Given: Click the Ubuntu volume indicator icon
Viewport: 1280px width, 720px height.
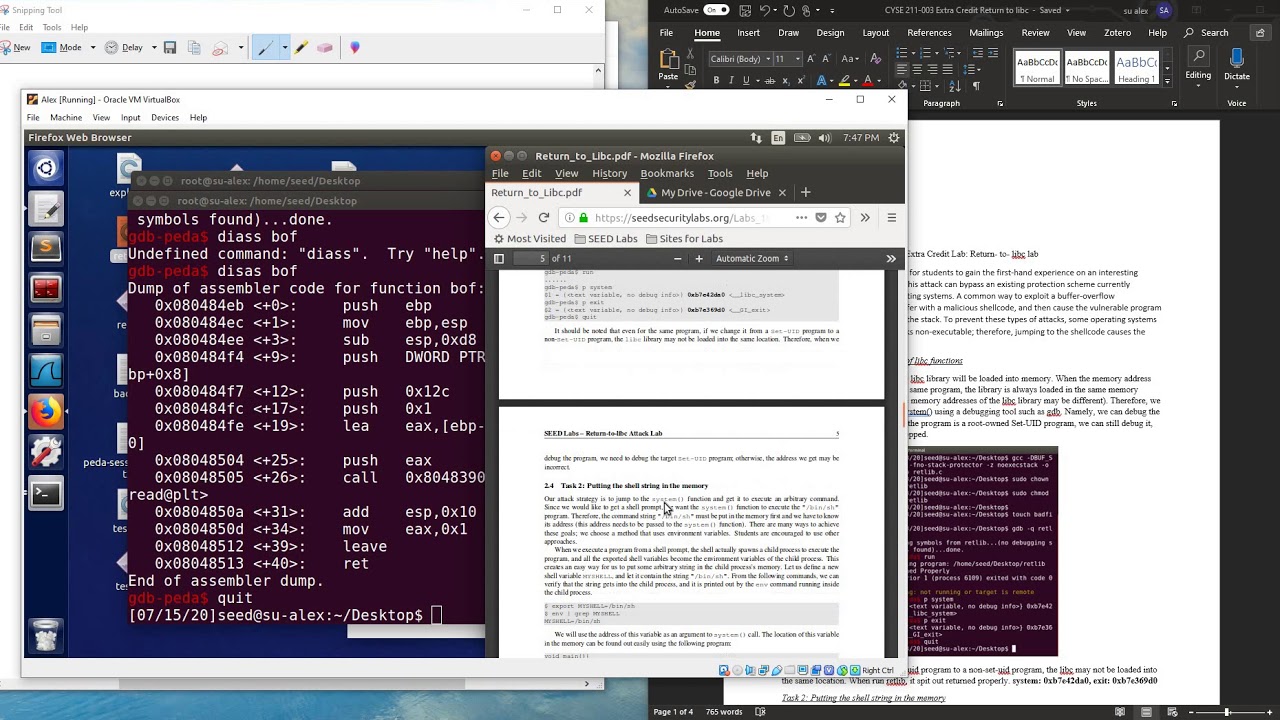Looking at the screenshot, I should tap(824, 138).
